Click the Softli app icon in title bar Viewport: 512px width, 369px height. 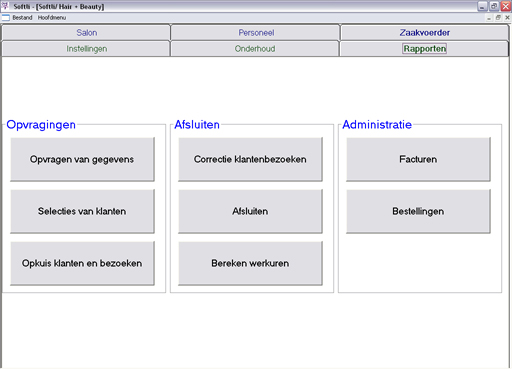coord(5,6)
